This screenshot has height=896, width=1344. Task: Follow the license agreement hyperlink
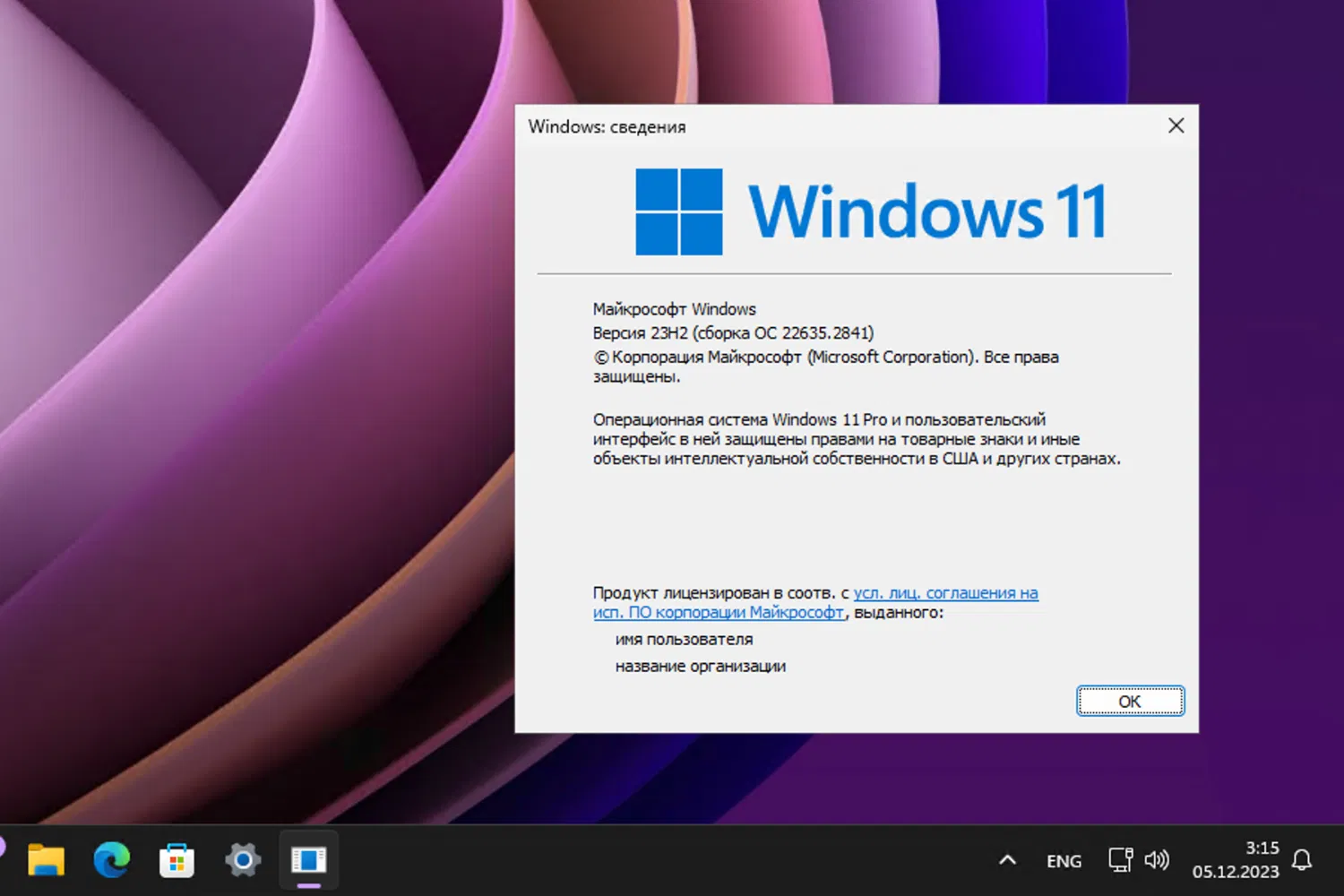click(945, 592)
